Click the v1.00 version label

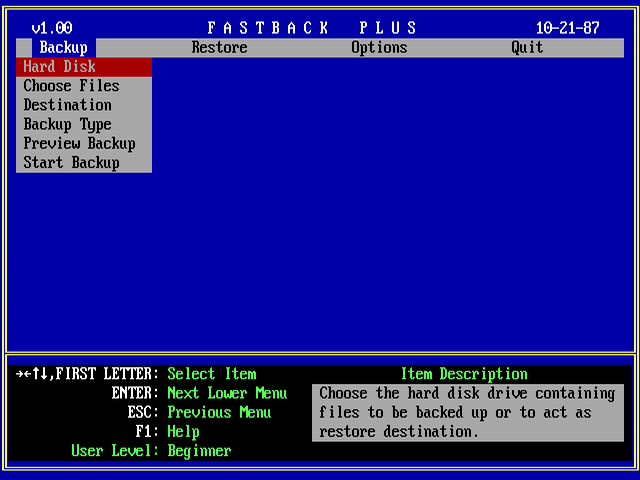pos(52,28)
